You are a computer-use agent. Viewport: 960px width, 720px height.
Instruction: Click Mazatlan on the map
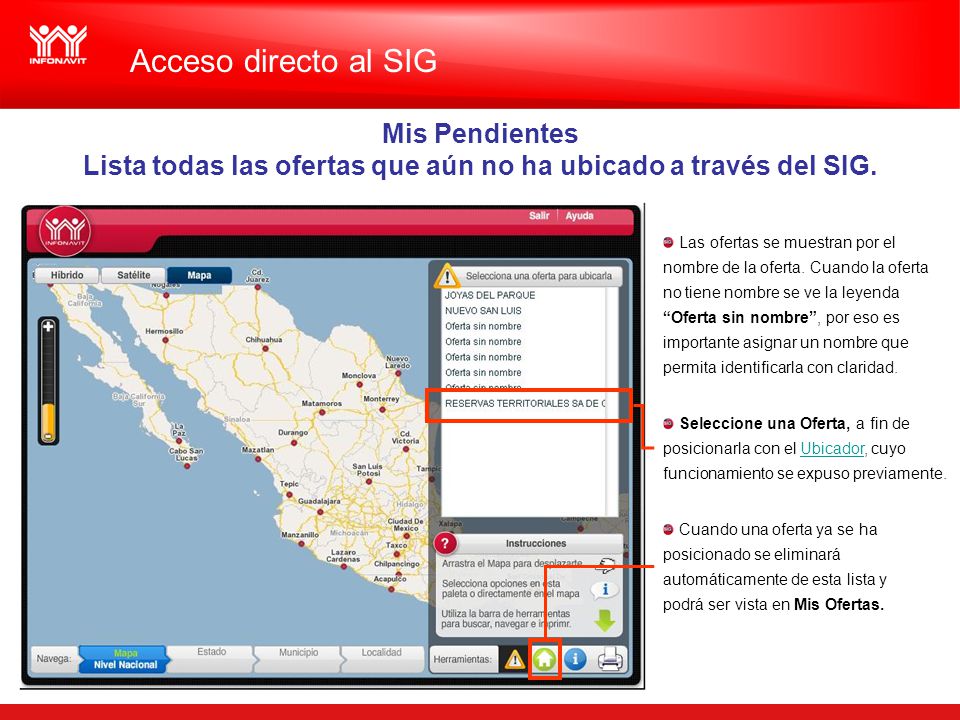coord(258,453)
